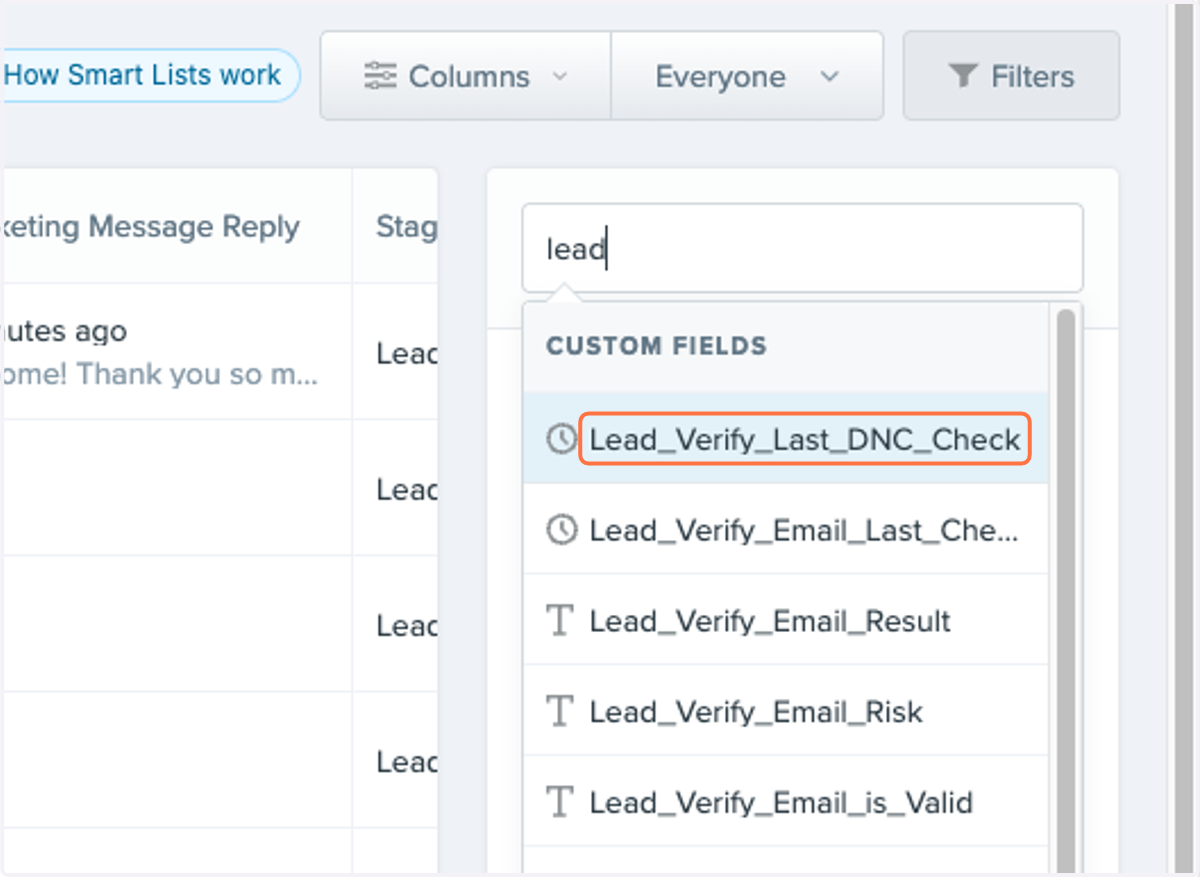
Task: Select Lead_Verify_Email_is_Valid field
Action: pyautogui.click(x=786, y=802)
